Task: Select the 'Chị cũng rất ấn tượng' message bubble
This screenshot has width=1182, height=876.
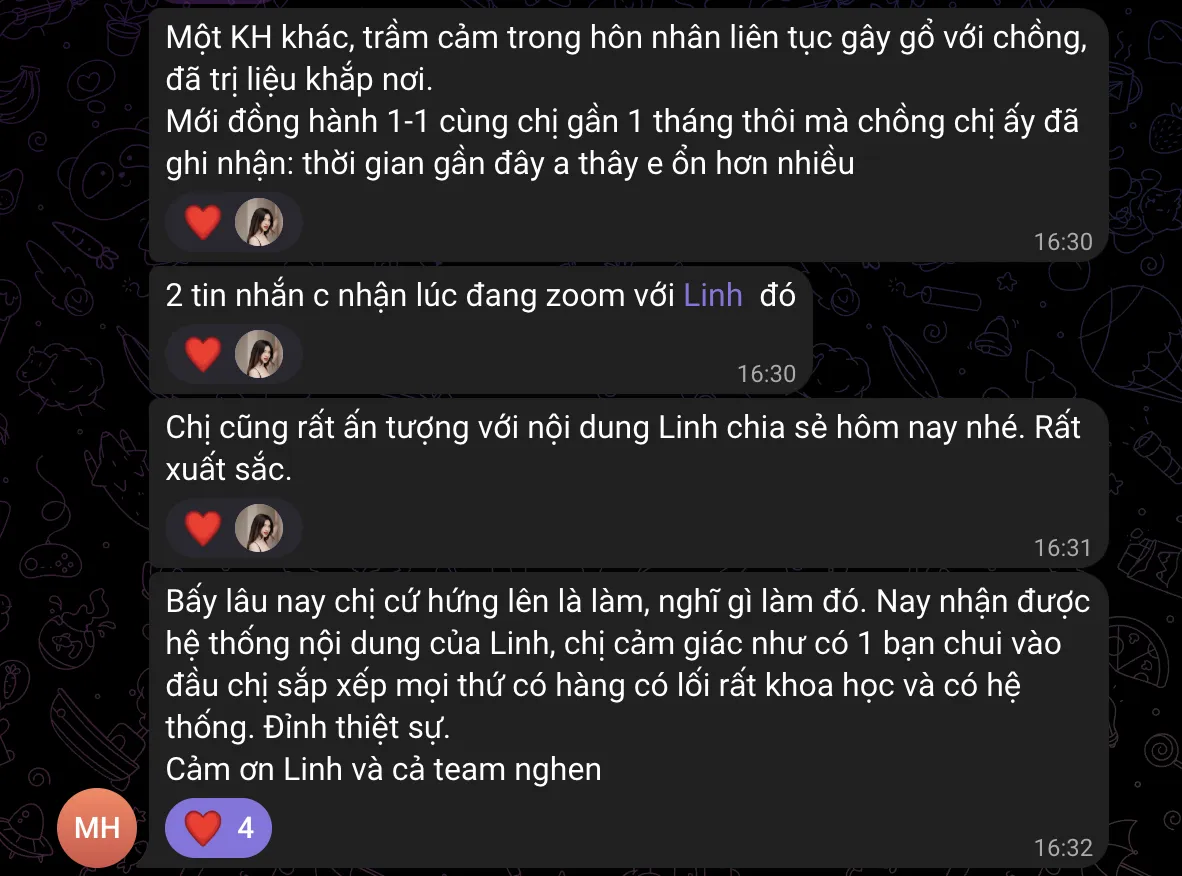Action: (629, 483)
